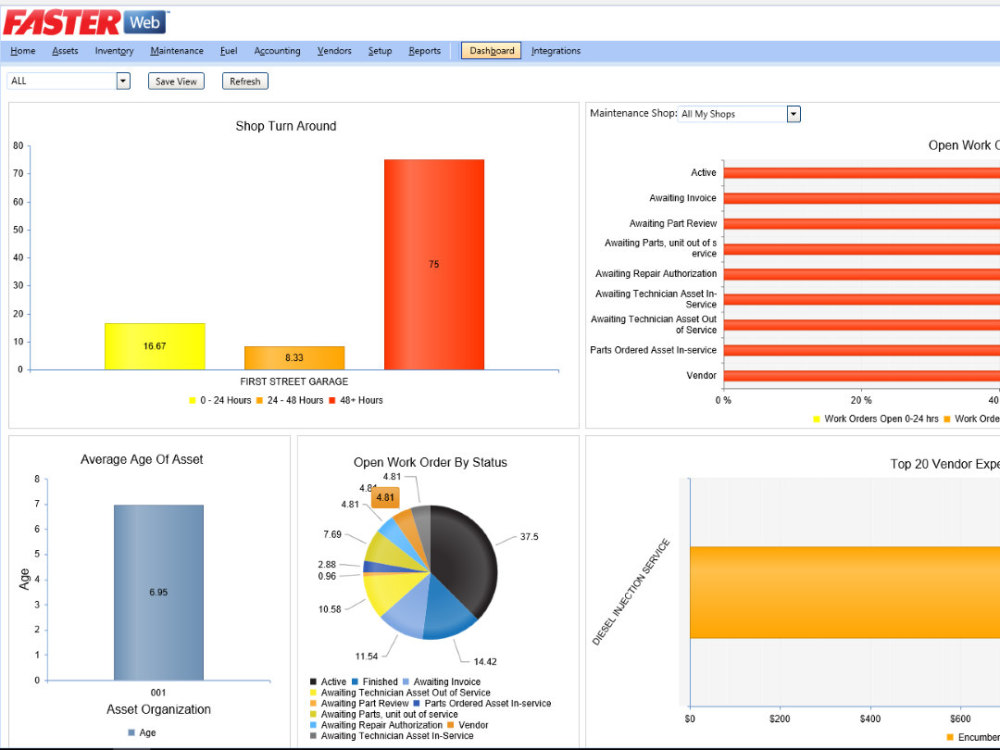Click the Active bar in Open Work Orders chart
The width and height of the screenshot is (1000, 750).
coord(862,173)
